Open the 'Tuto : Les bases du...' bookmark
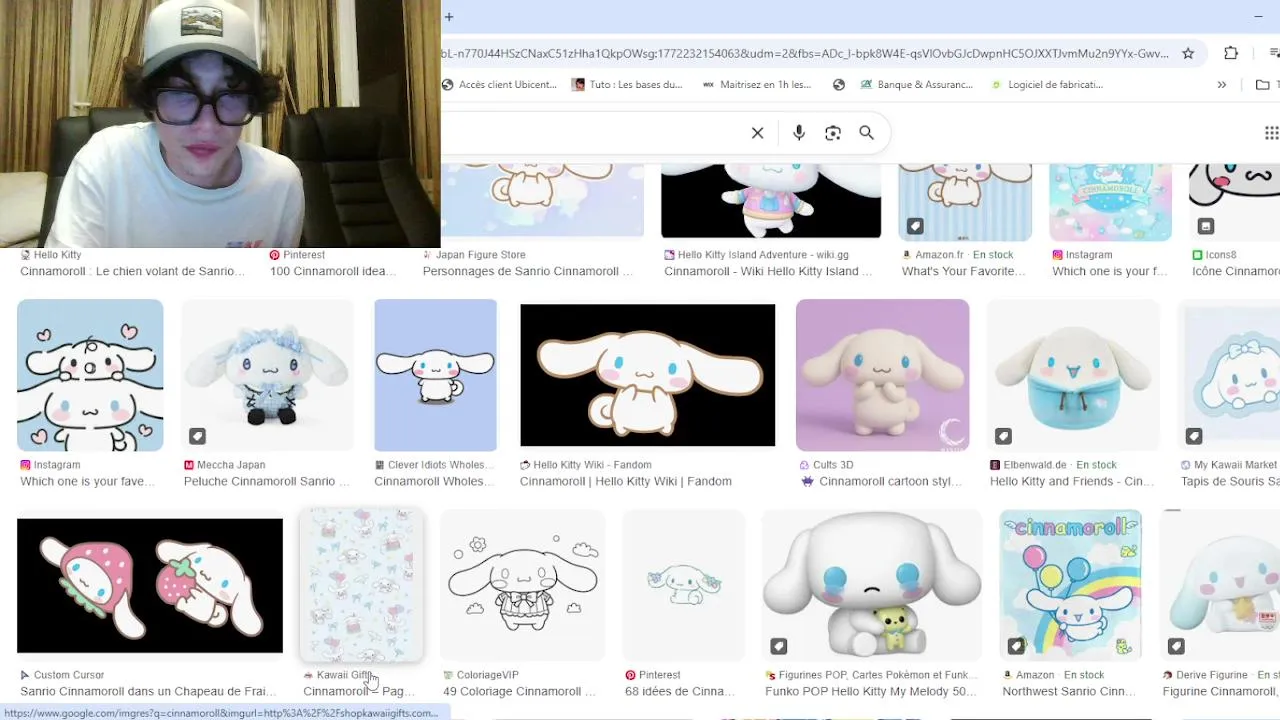1280x720 pixels. pyautogui.click(x=627, y=85)
